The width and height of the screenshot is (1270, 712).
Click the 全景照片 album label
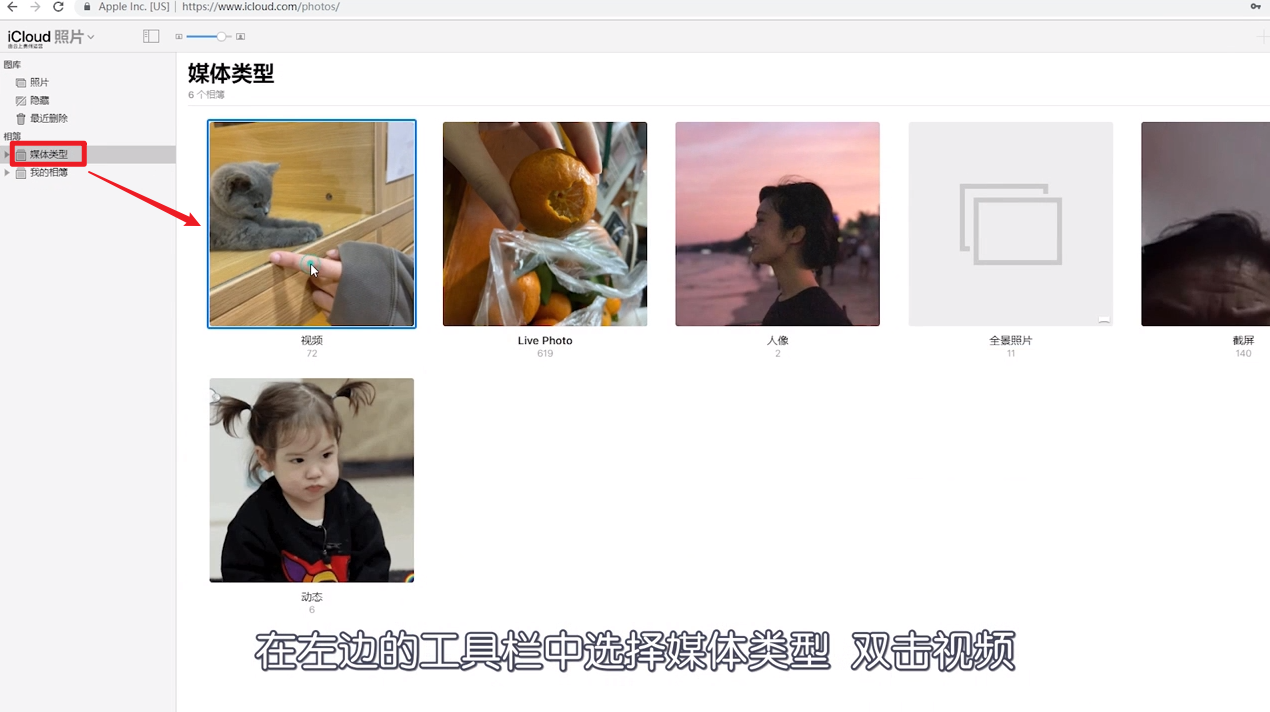coord(1010,341)
